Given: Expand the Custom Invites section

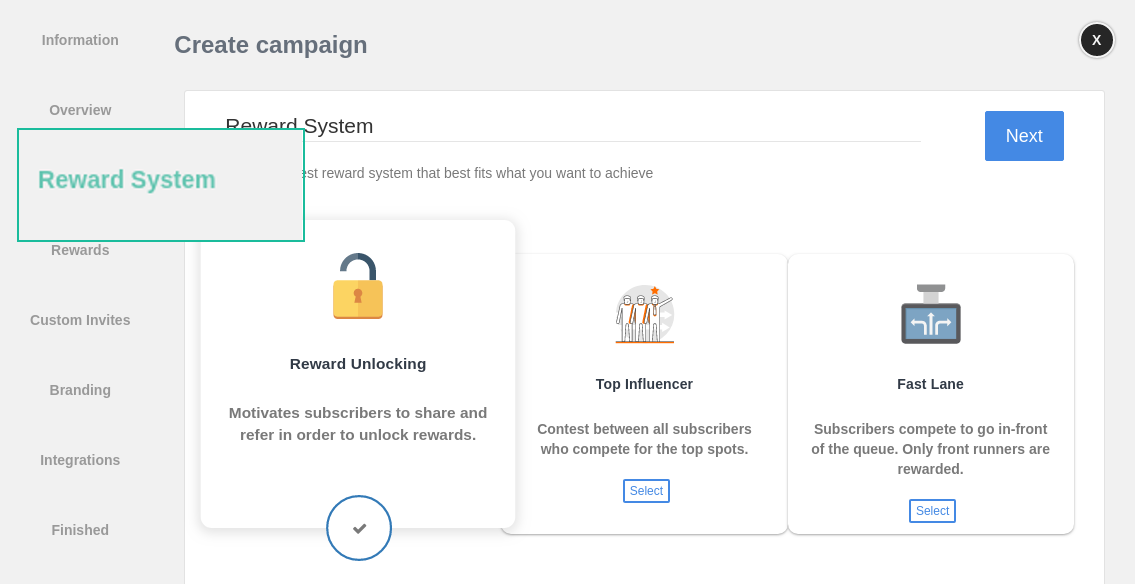Looking at the screenshot, I should click(x=80, y=320).
